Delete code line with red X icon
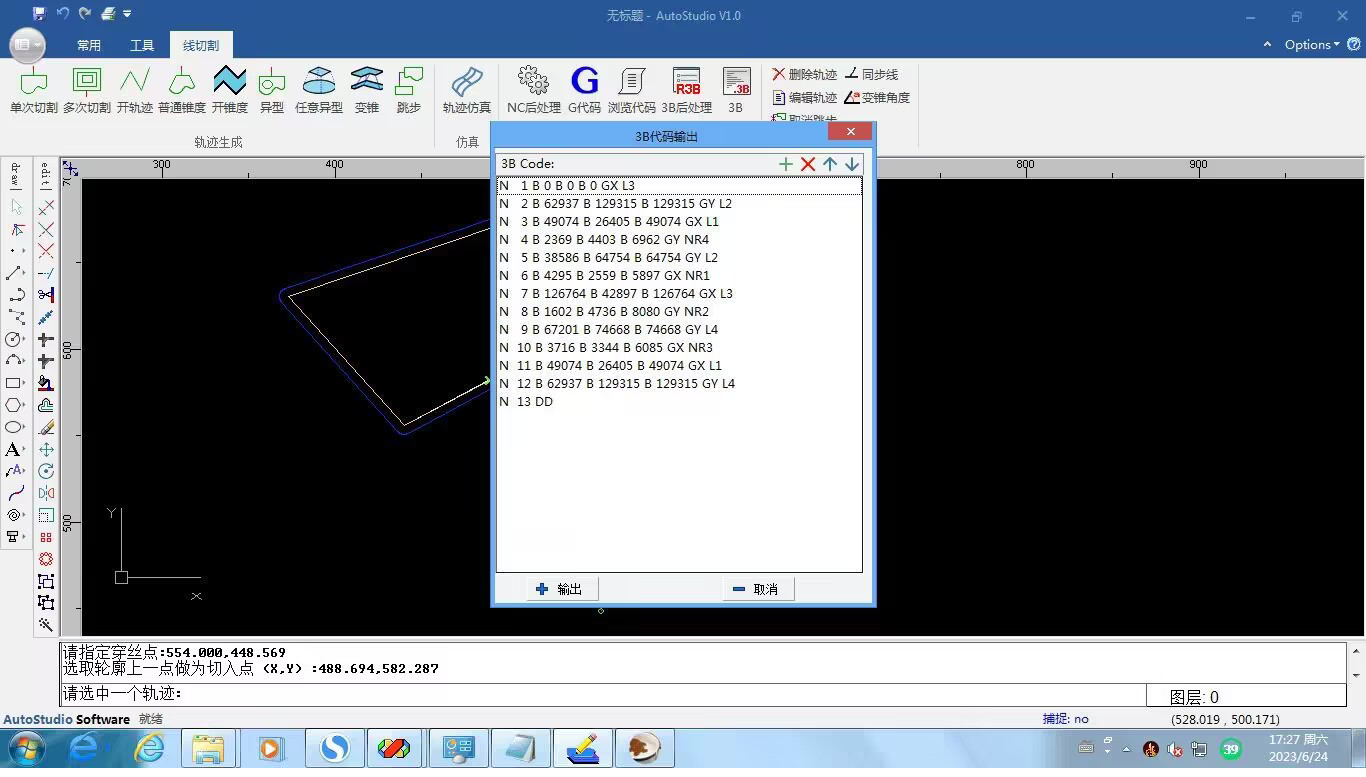1366x777 pixels. (x=808, y=164)
